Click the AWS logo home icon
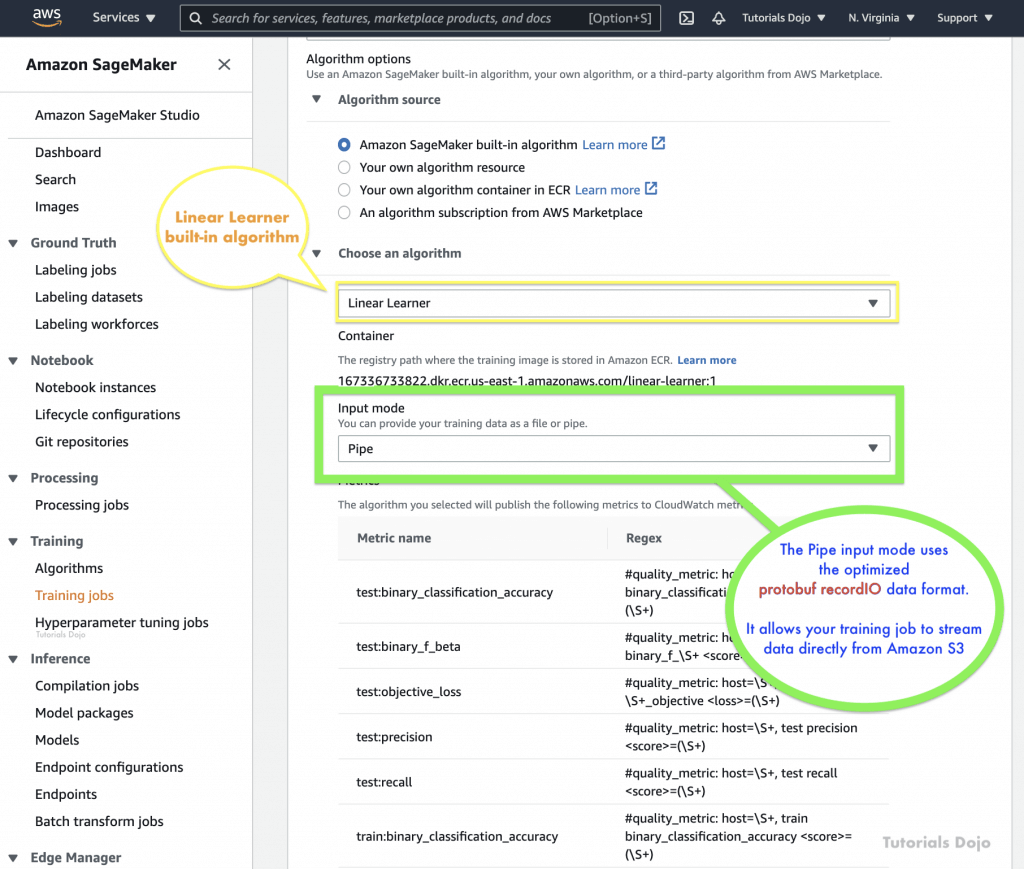The image size is (1024, 869). tap(47, 17)
